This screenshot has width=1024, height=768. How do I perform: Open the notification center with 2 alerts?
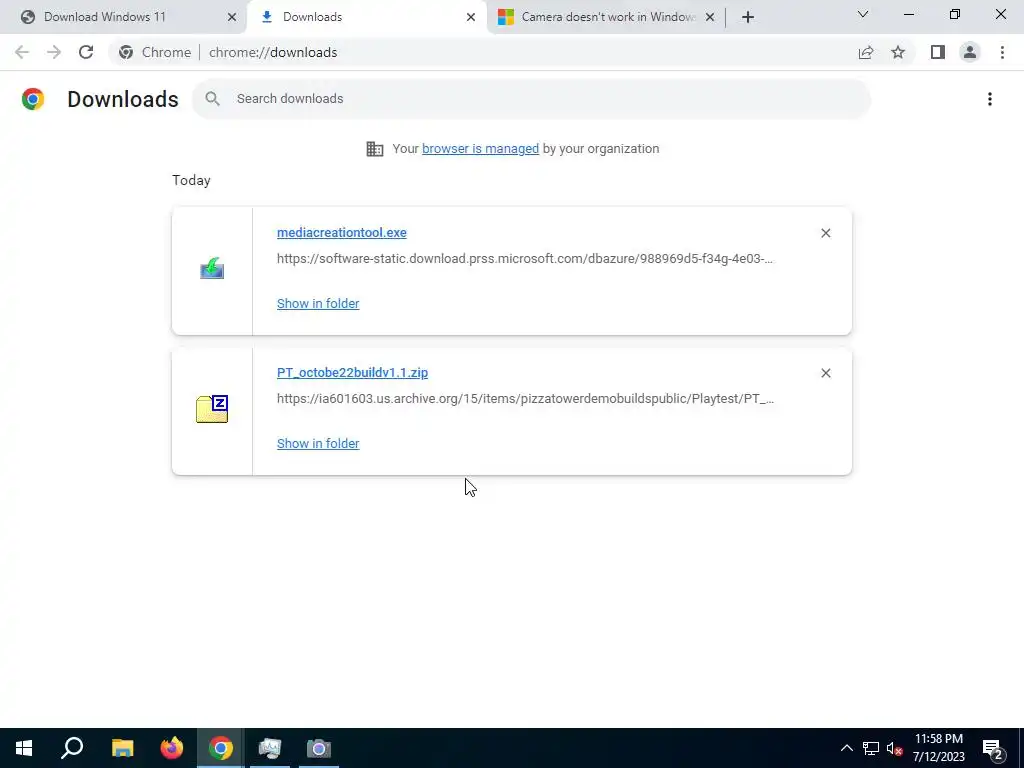[x=993, y=748]
